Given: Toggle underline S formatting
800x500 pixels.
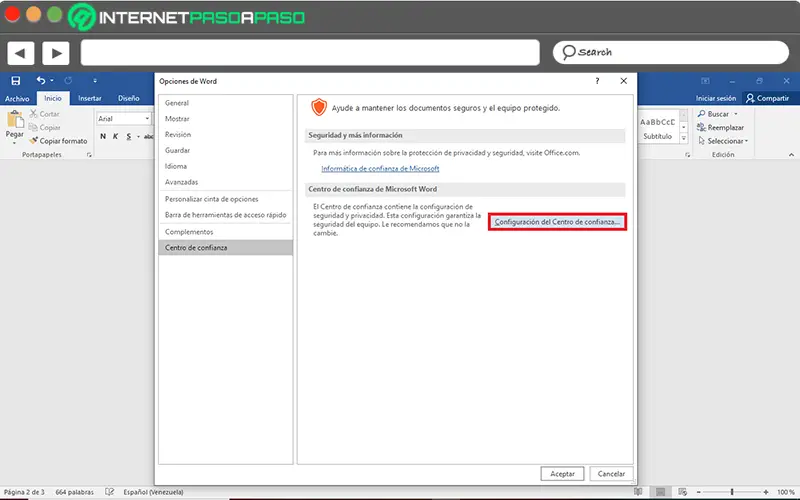Looking at the screenshot, I should (129, 136).
